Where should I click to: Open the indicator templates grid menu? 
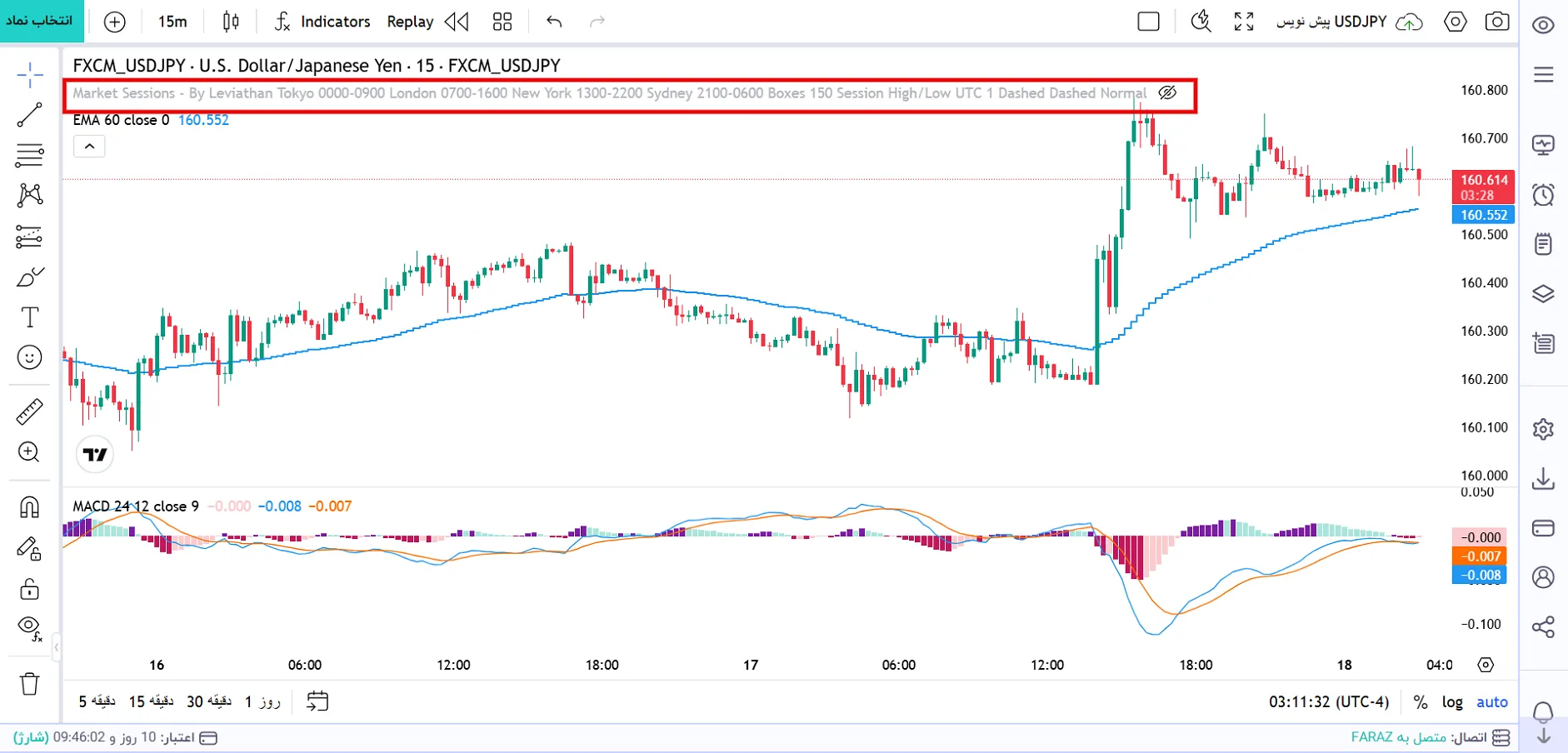click(502, 22)
